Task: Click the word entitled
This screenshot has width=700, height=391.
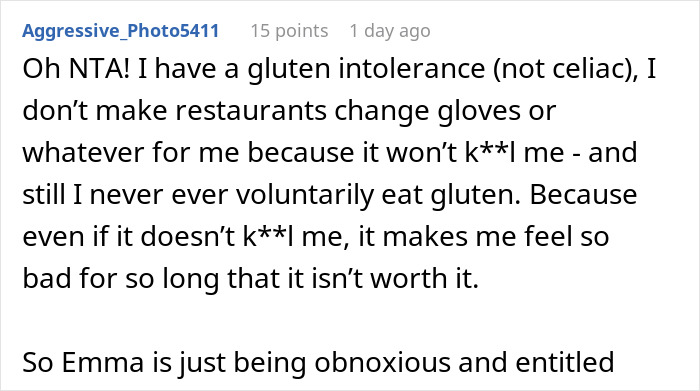Action: 565,362
